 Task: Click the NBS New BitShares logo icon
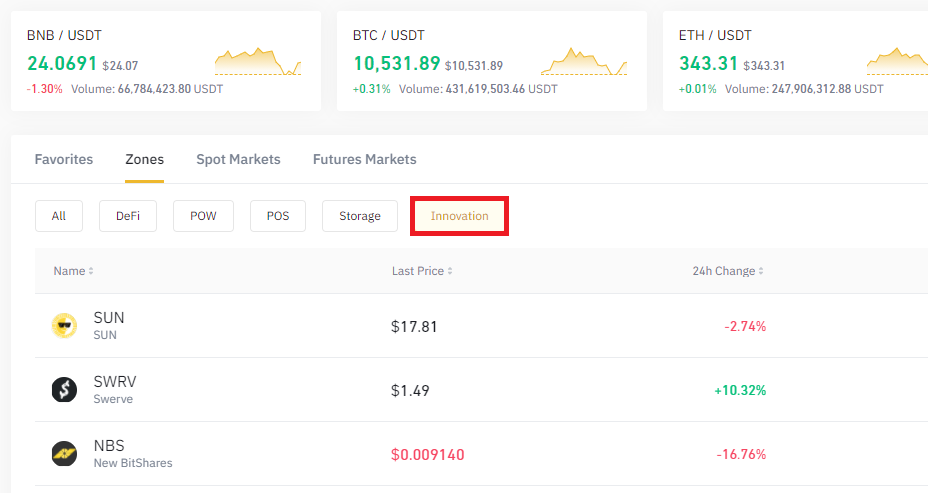click(64, 454)
